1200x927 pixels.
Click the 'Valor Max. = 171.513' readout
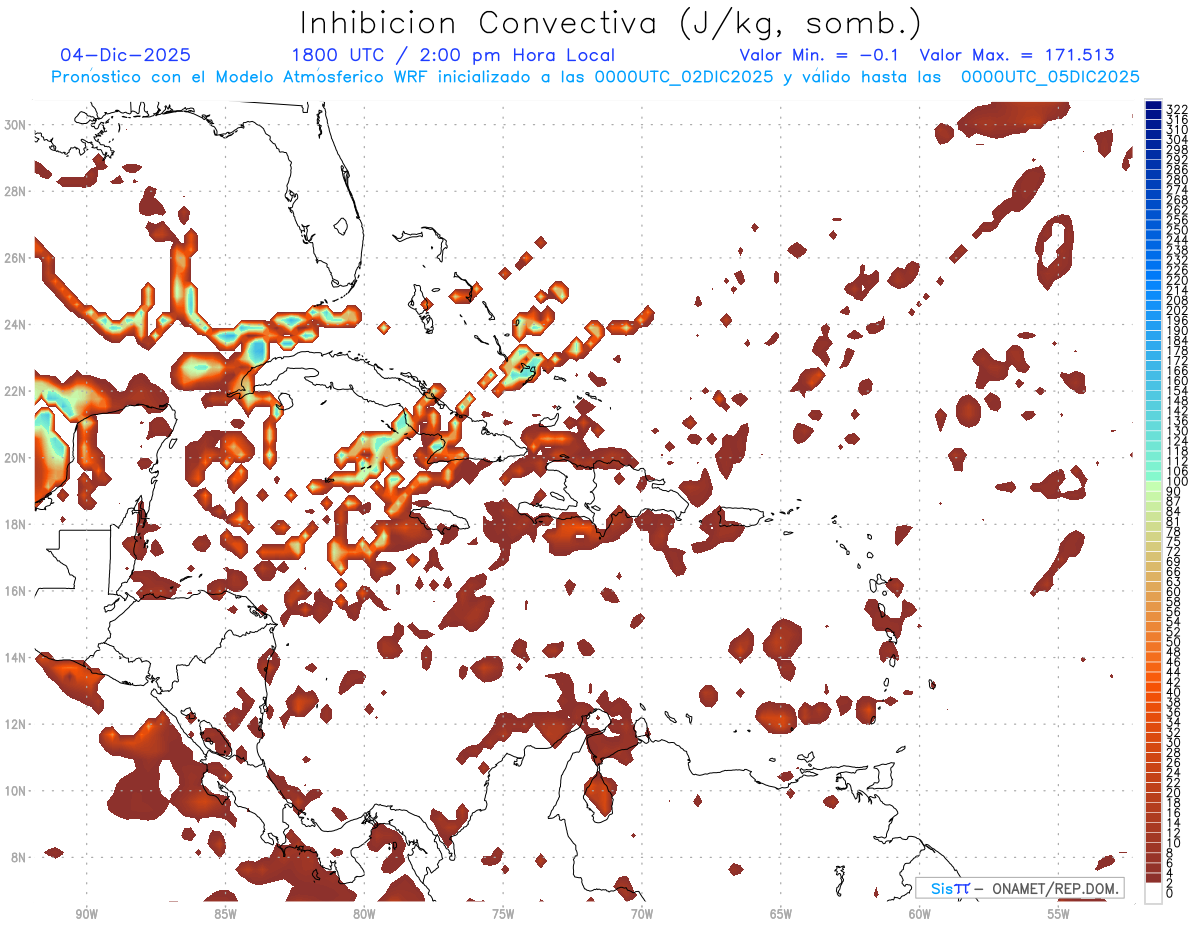click(x=1016, y=55)
